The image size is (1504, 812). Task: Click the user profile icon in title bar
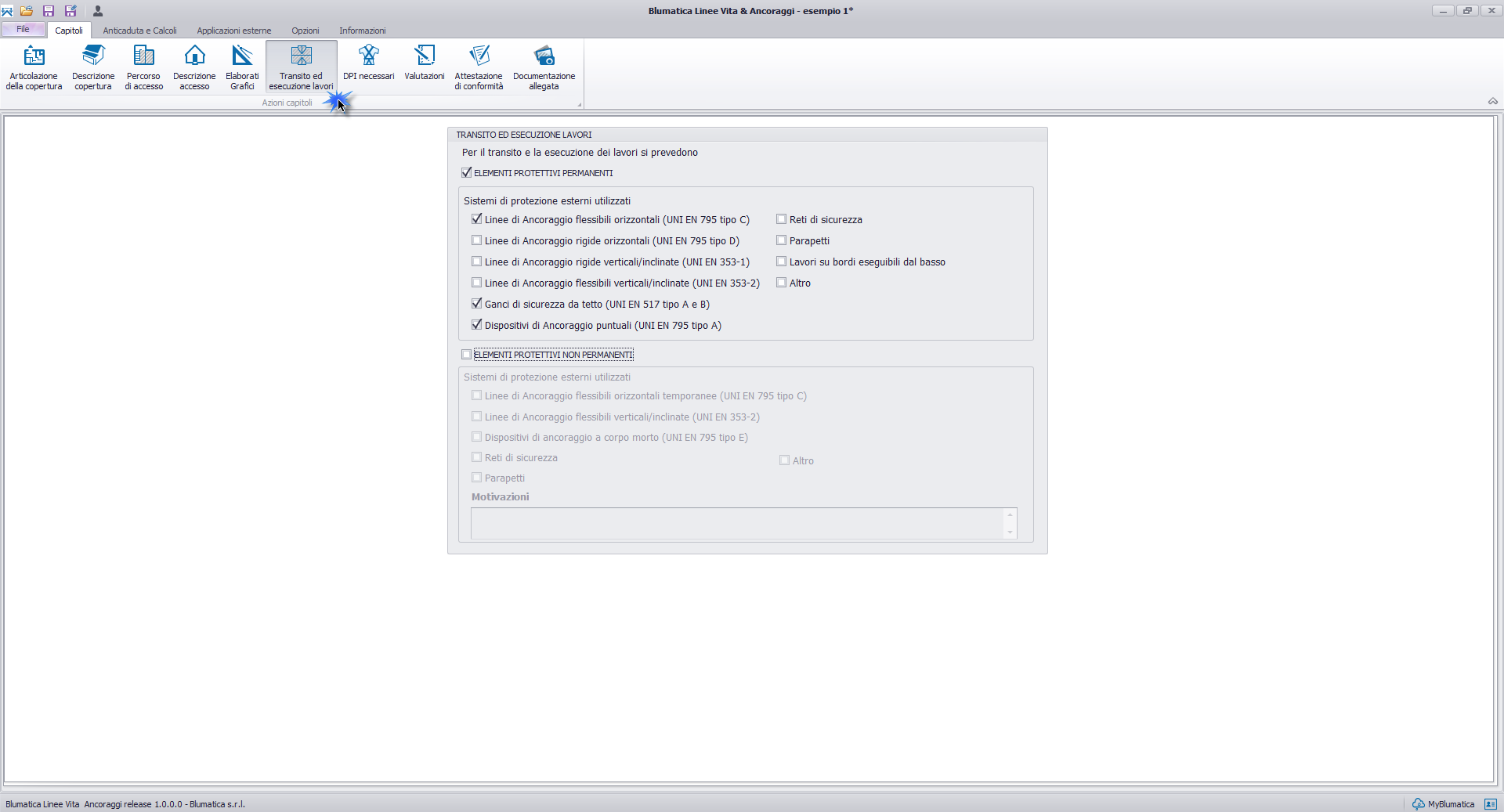pyautogui.click(x=98, y=11)
